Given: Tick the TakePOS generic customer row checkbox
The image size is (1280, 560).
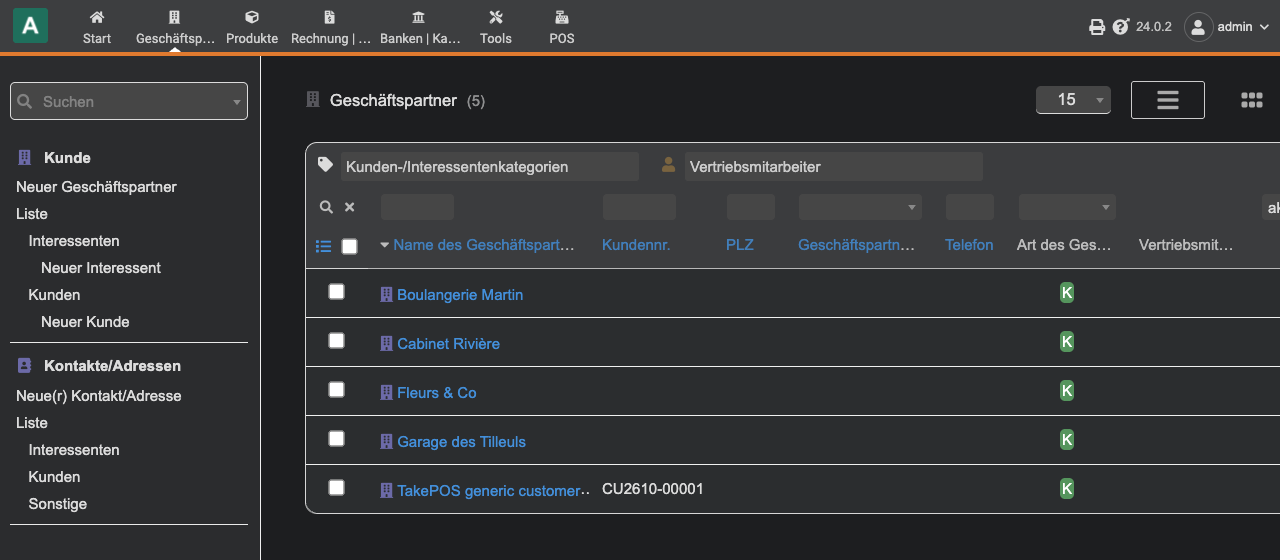Looking at the screenshot, I should [336, 487].
